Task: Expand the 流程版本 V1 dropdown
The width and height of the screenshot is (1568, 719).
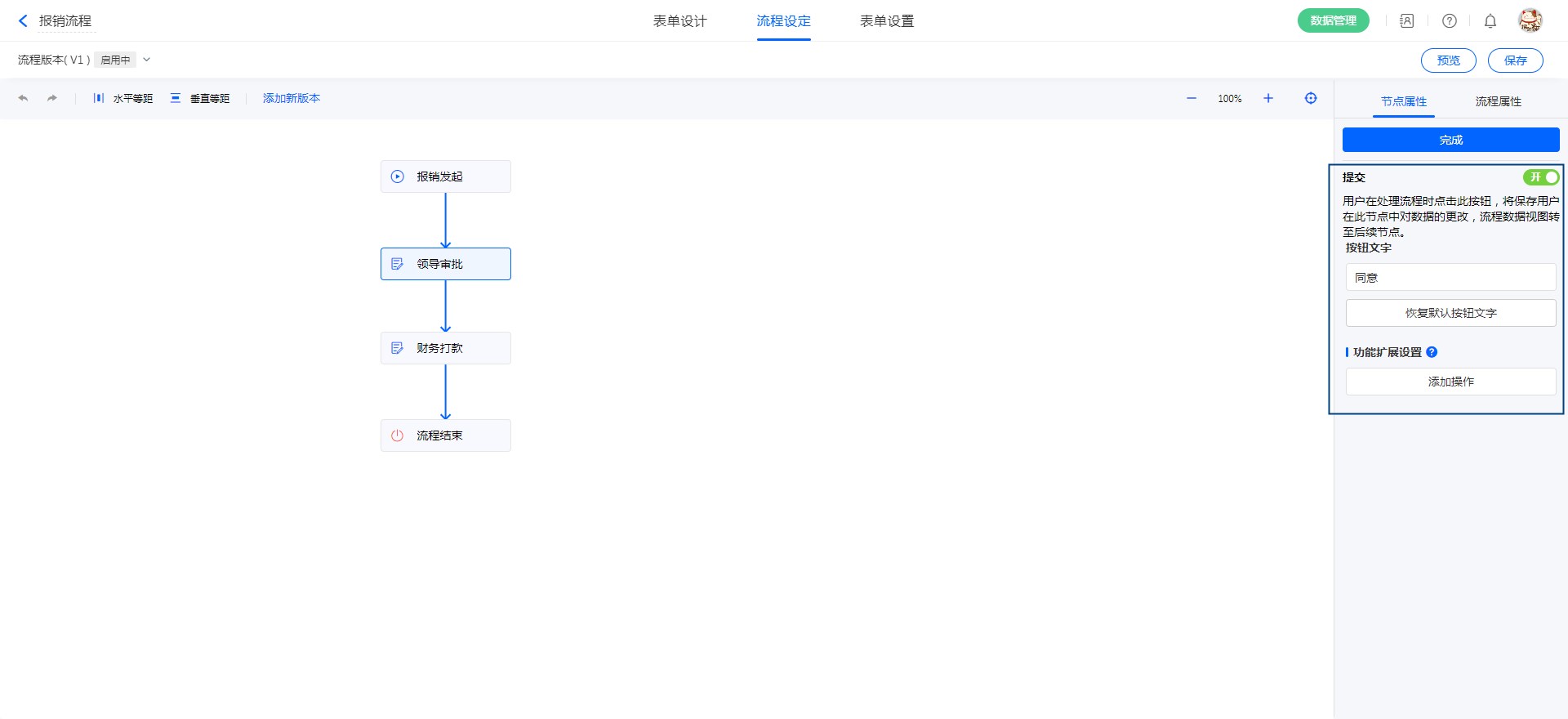Action: pyautogui.click(x=147, y=60)
